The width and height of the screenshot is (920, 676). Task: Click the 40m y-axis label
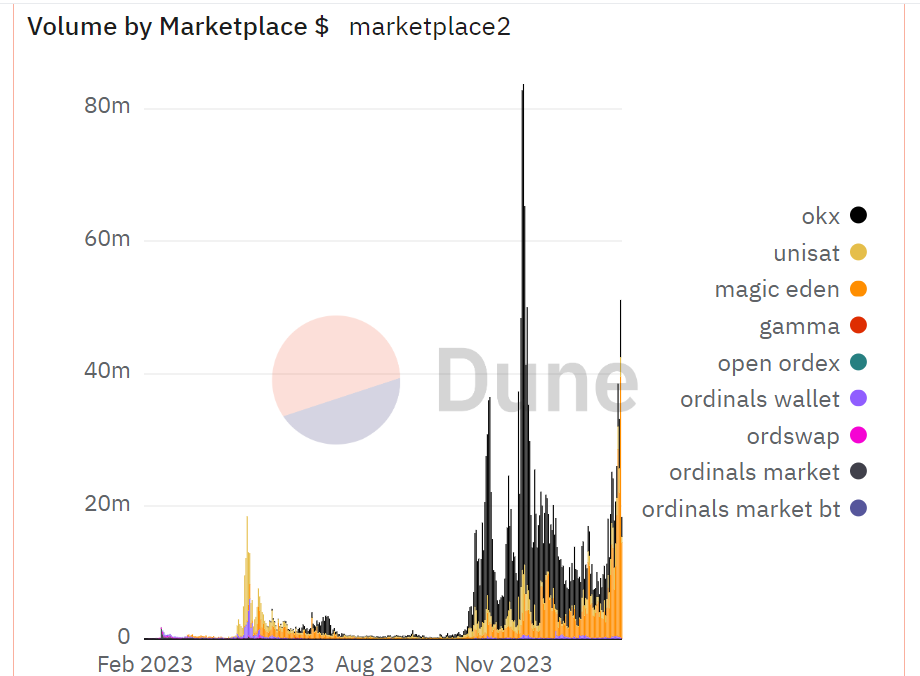(x=107, y=371)
